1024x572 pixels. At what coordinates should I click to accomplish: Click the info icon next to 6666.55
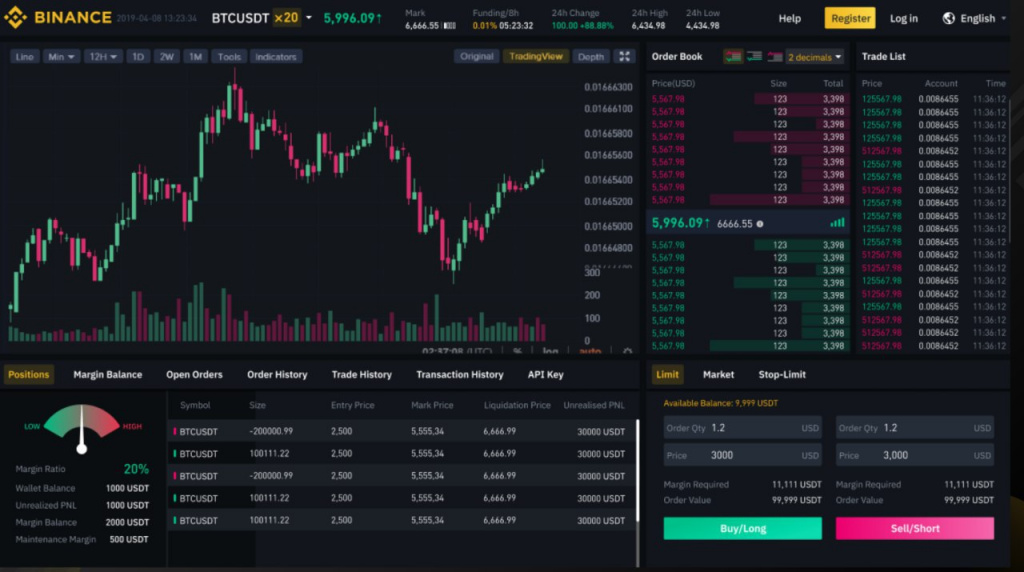[x=760, y=224]
